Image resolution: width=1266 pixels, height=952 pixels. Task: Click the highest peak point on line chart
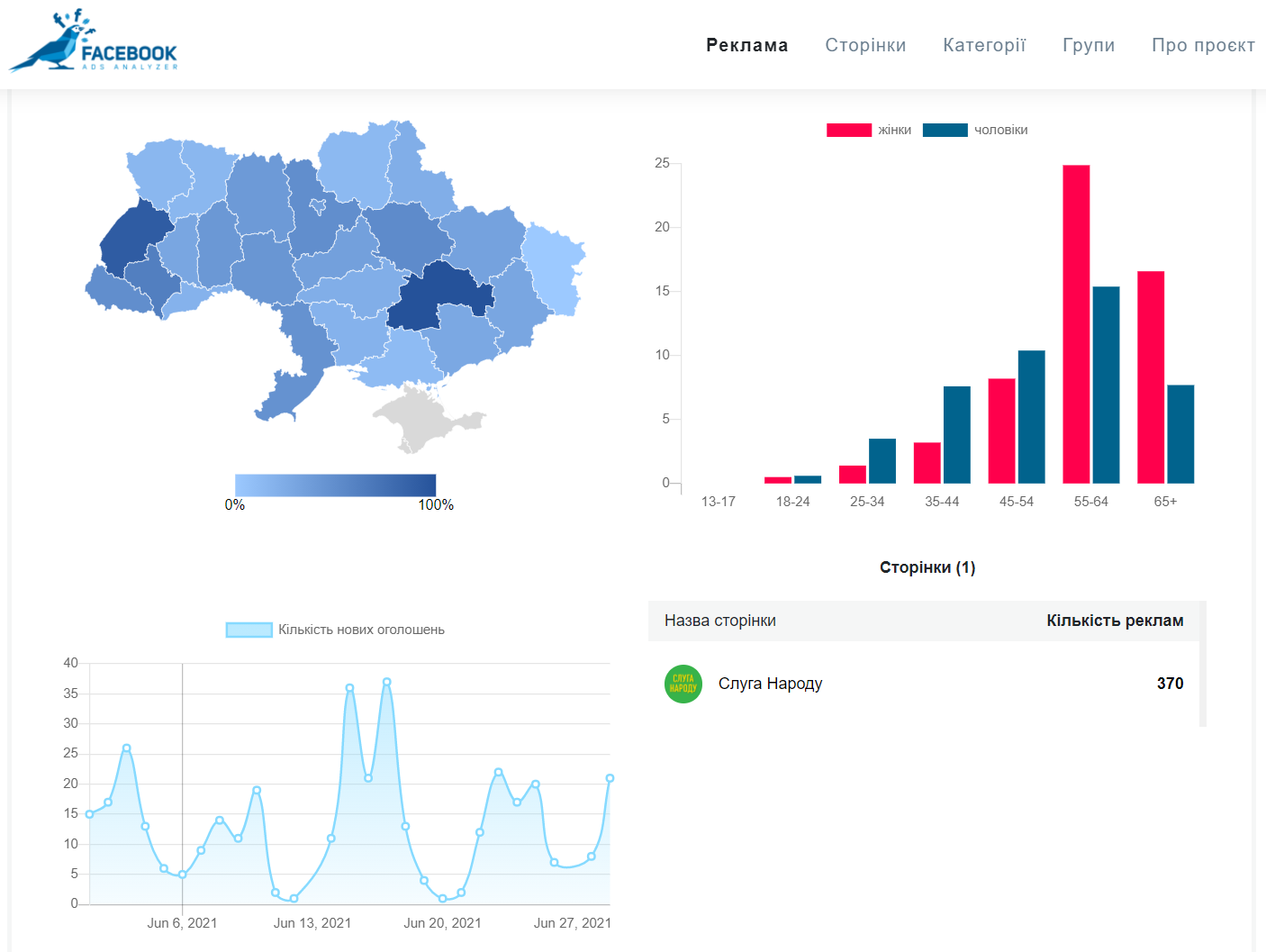tap(386, 682)
